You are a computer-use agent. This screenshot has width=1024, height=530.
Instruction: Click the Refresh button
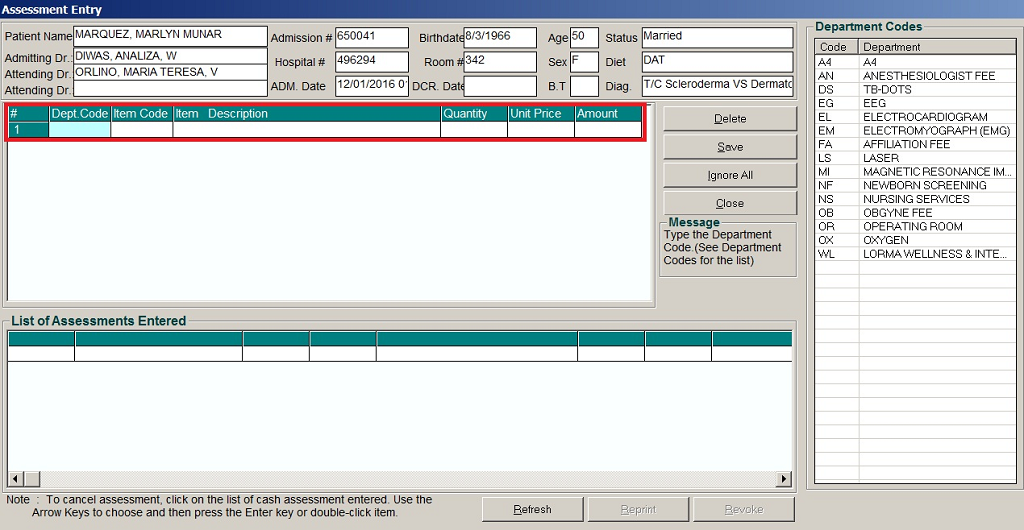pyautogui.click(x=532, y=509)
